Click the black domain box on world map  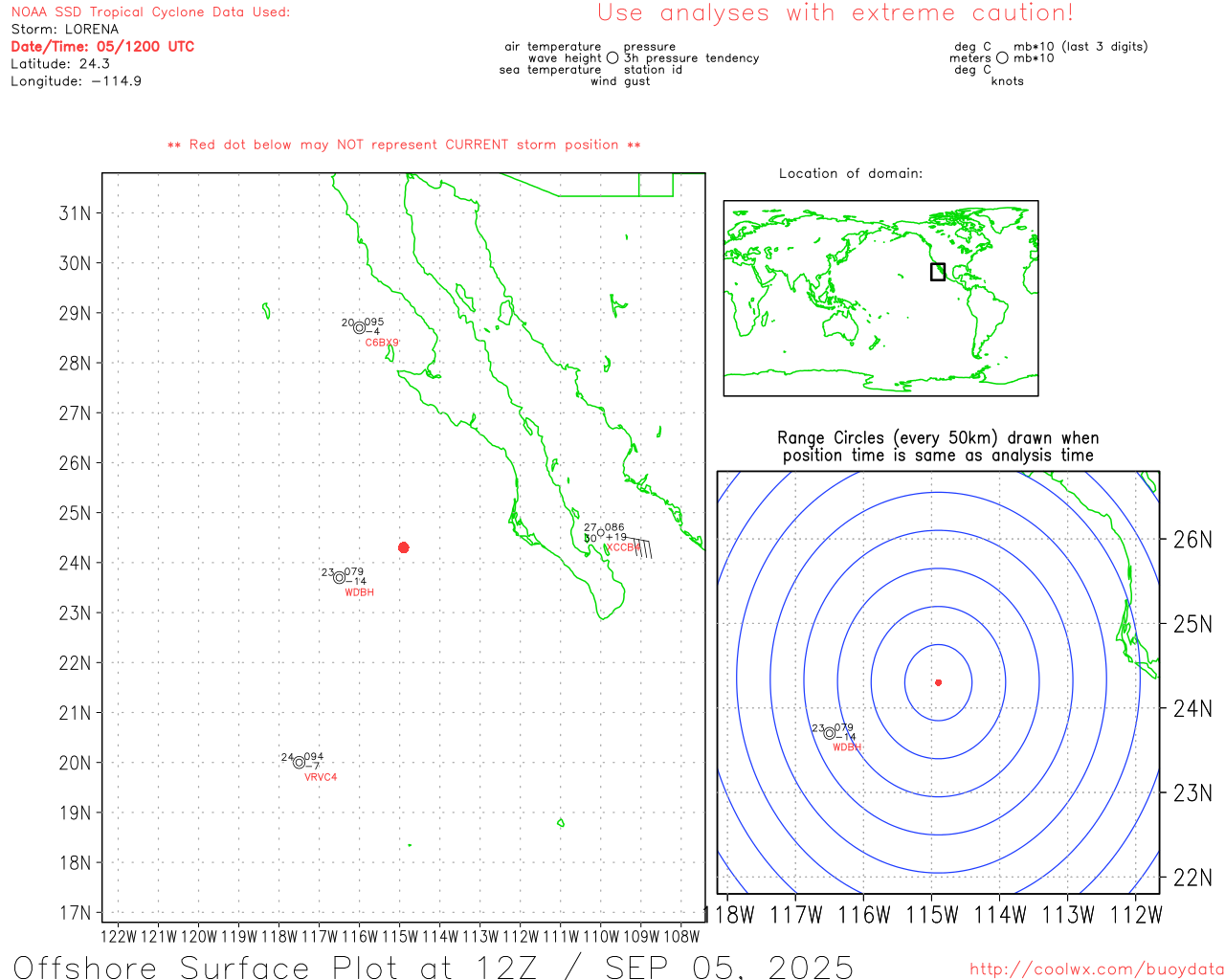938,272
